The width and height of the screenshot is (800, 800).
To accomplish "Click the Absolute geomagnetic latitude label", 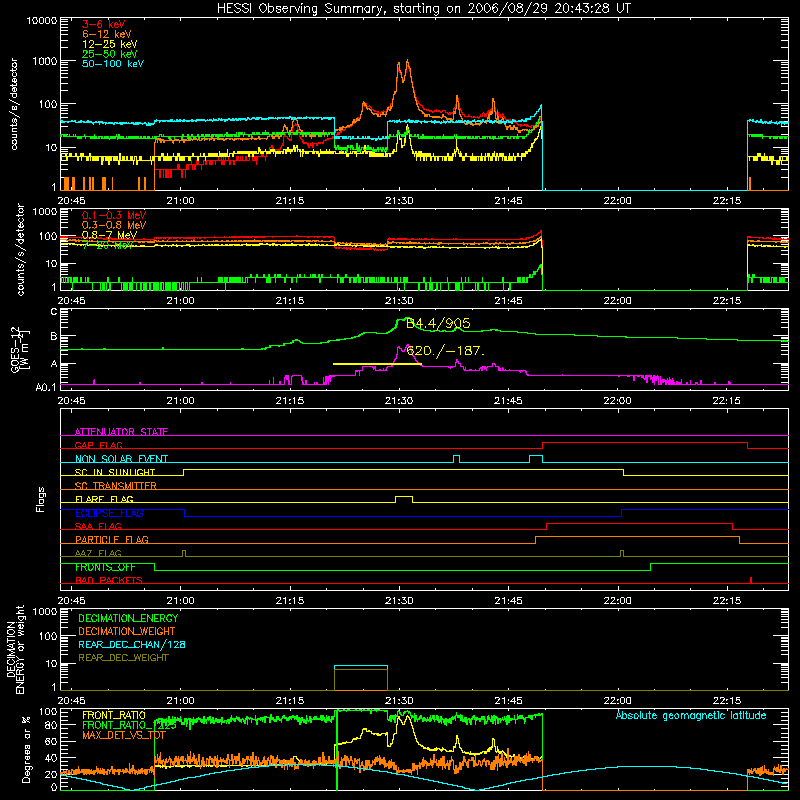I will pos(691,715).
